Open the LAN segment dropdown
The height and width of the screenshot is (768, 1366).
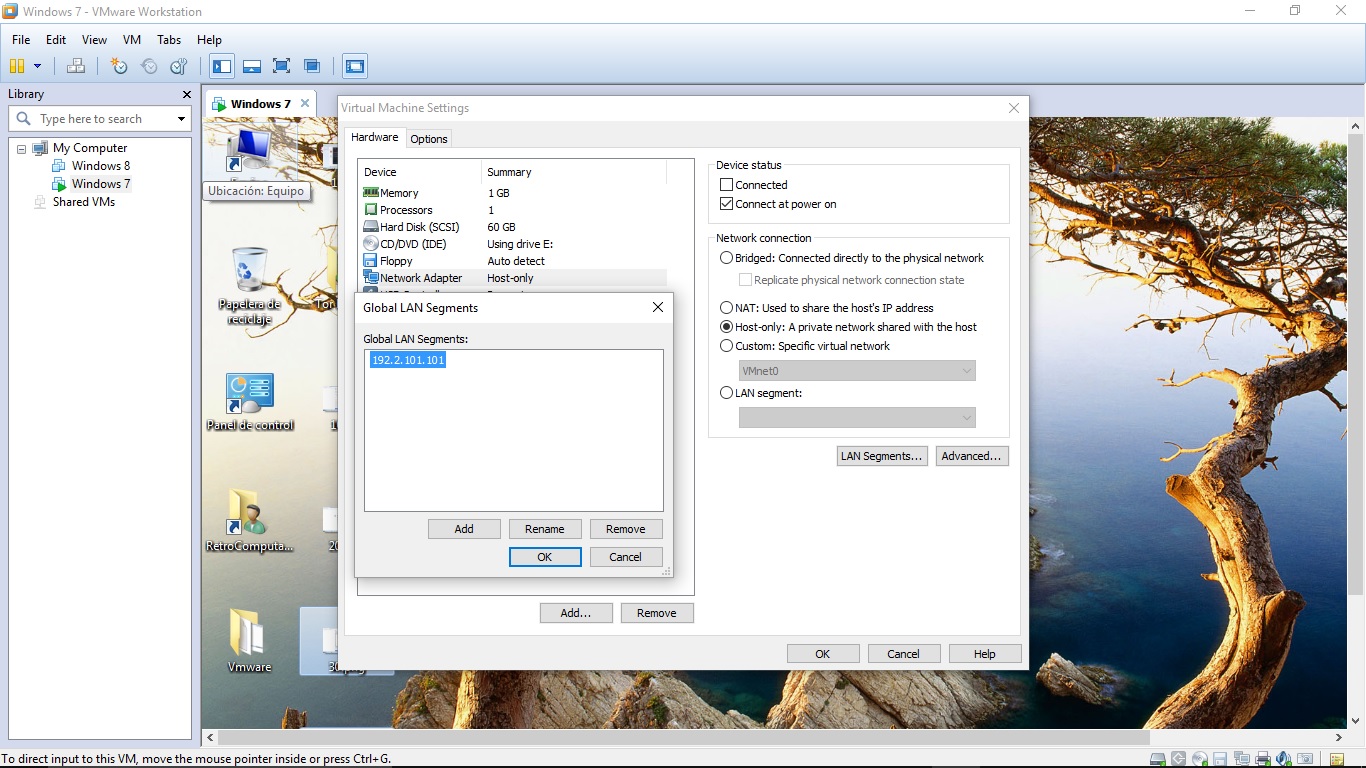[857, 418]
